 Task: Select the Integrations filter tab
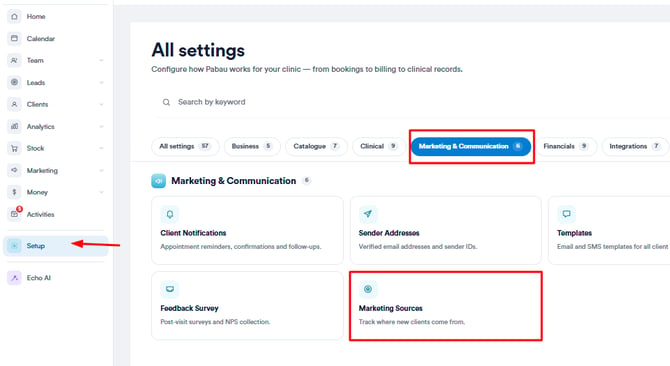point(635,146)
